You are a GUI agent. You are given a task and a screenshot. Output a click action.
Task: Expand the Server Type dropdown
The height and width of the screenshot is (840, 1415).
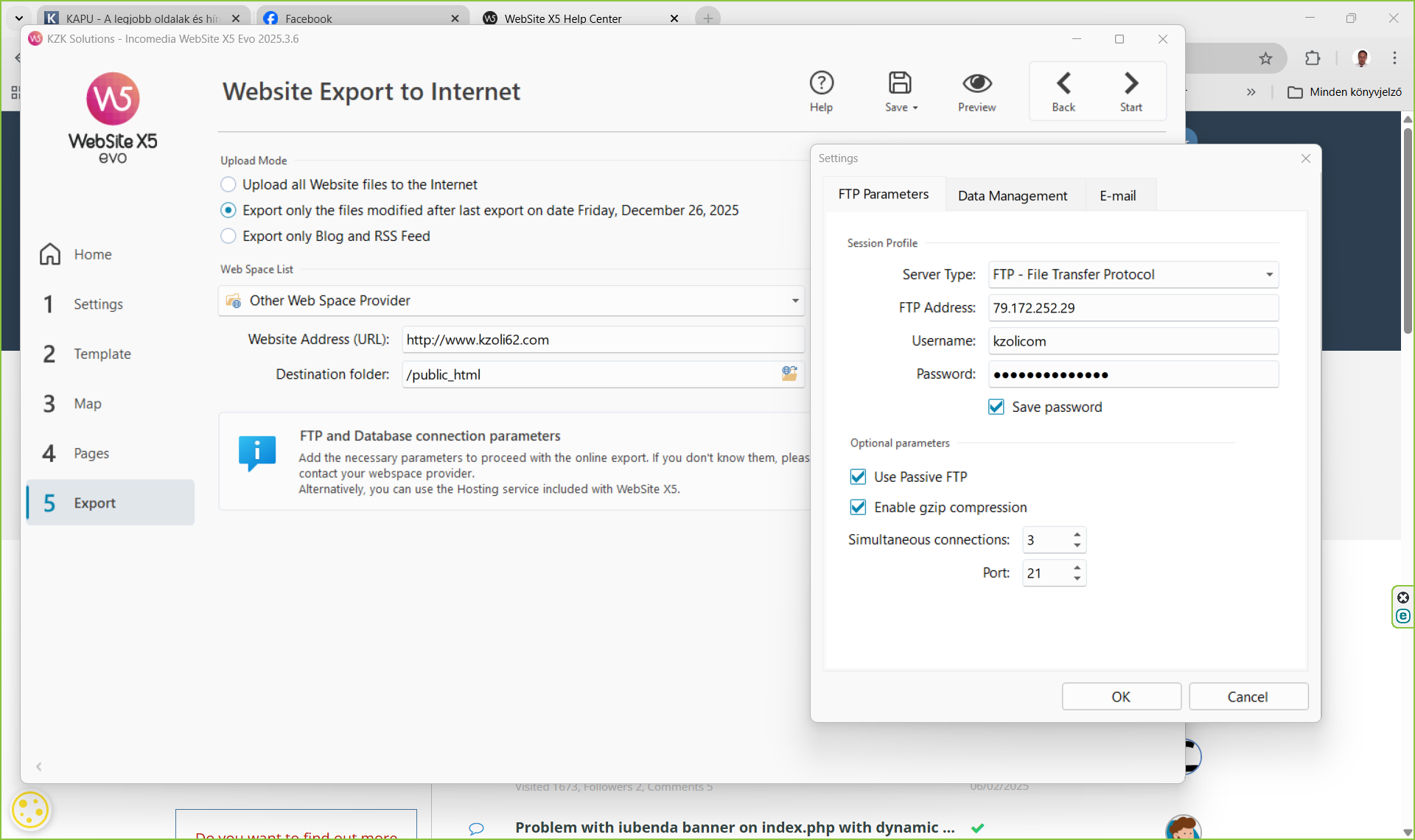point(1269,274)
